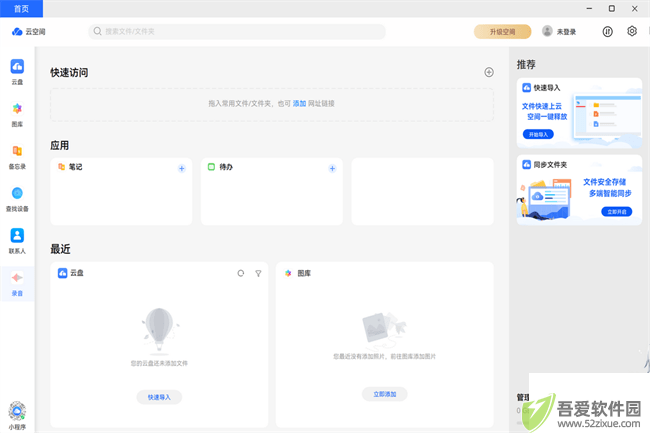This screenshot has width=650, height=433.
Task: Click the transfer list icon beside settings
Action: [x=607, y=31]
